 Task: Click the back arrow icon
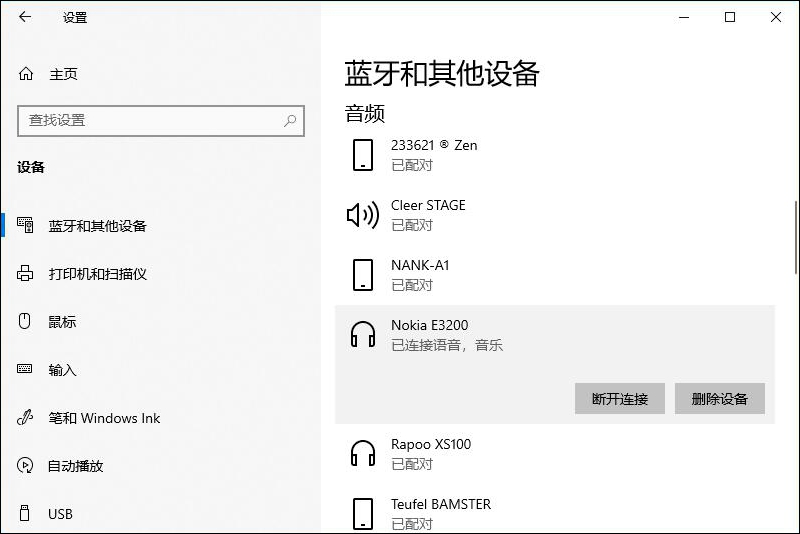pyautogui.click(x=24, y=17)
